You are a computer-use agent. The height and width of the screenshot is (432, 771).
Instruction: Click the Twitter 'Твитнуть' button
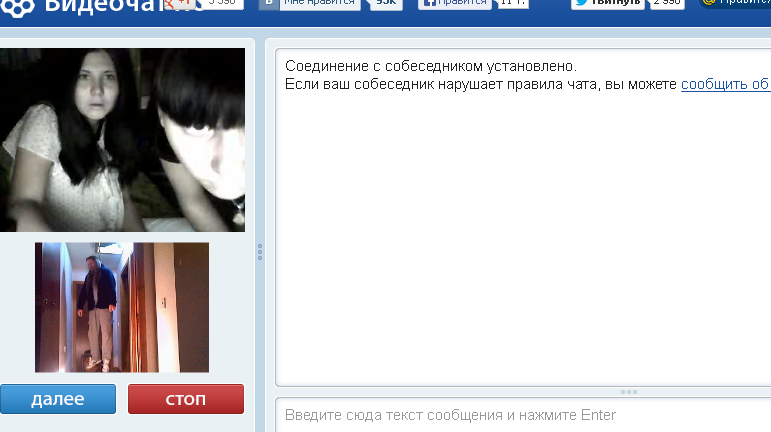pyautogui.click(x=608, y=3)
